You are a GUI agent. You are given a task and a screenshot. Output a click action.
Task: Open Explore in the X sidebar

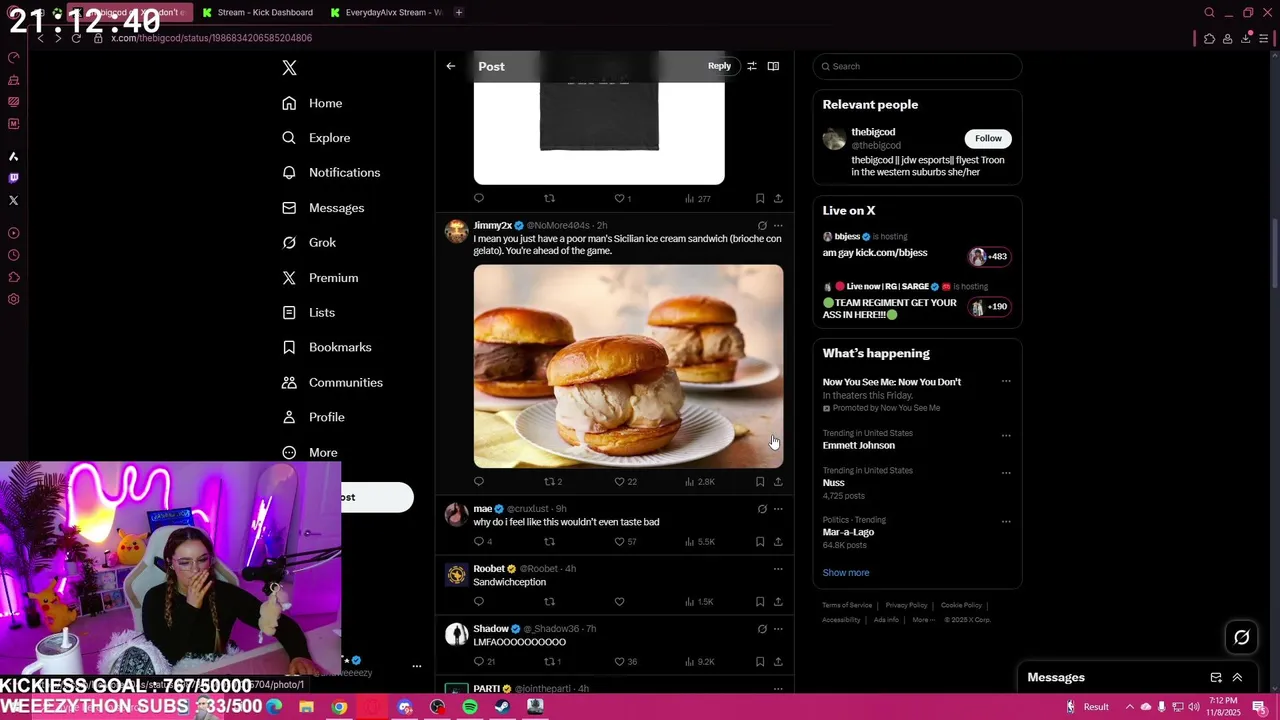pos(317,138)
